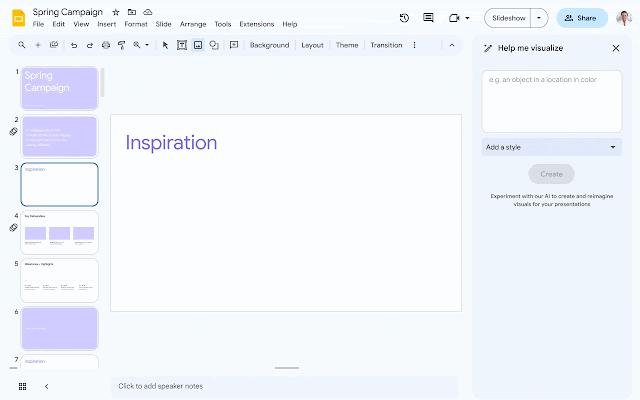Click the Layout button
Image resolution: width=640 pixels, height=400 pixels.
pos(312,45)
